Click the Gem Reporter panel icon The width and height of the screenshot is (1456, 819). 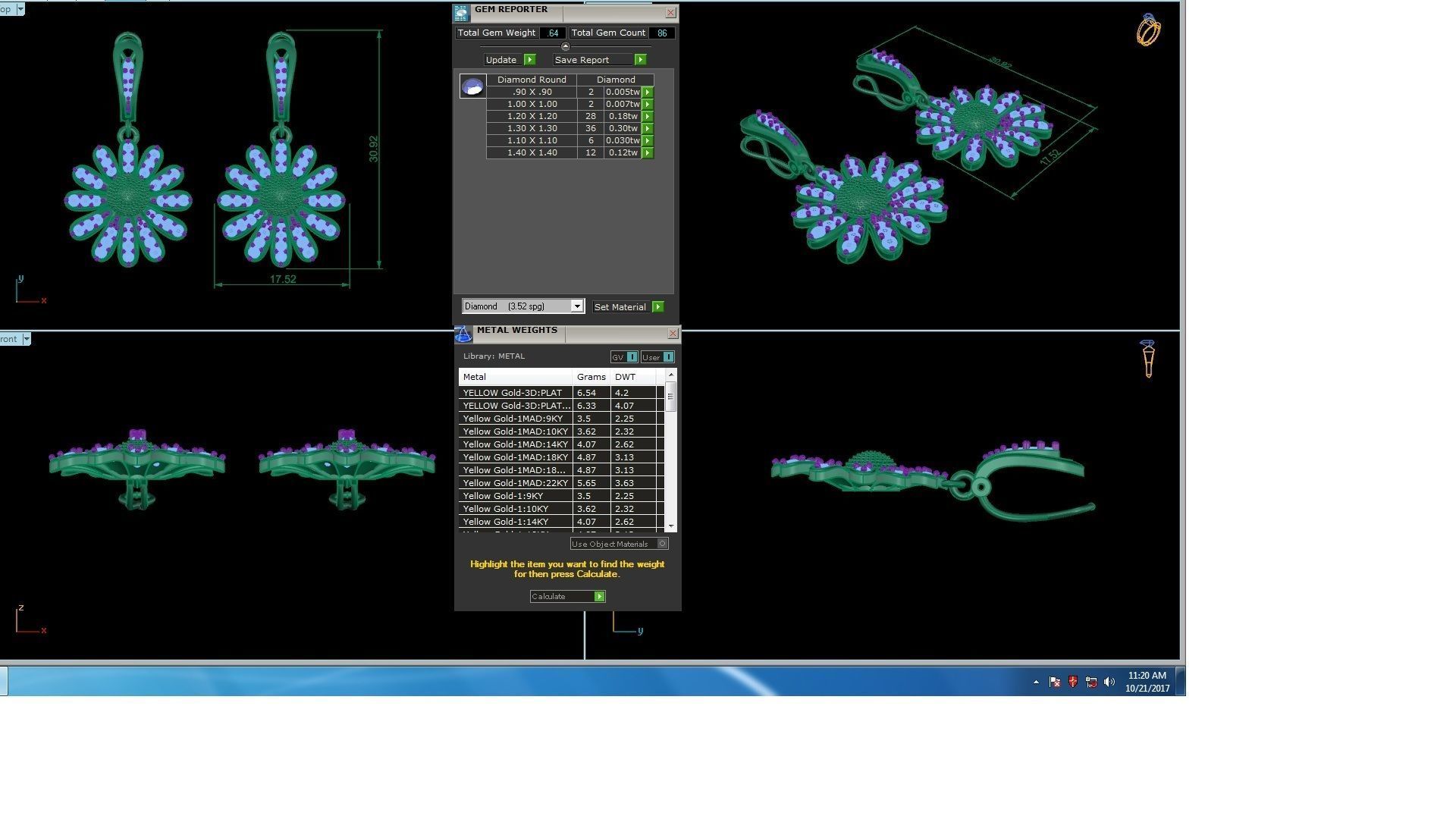pos(461,13)
